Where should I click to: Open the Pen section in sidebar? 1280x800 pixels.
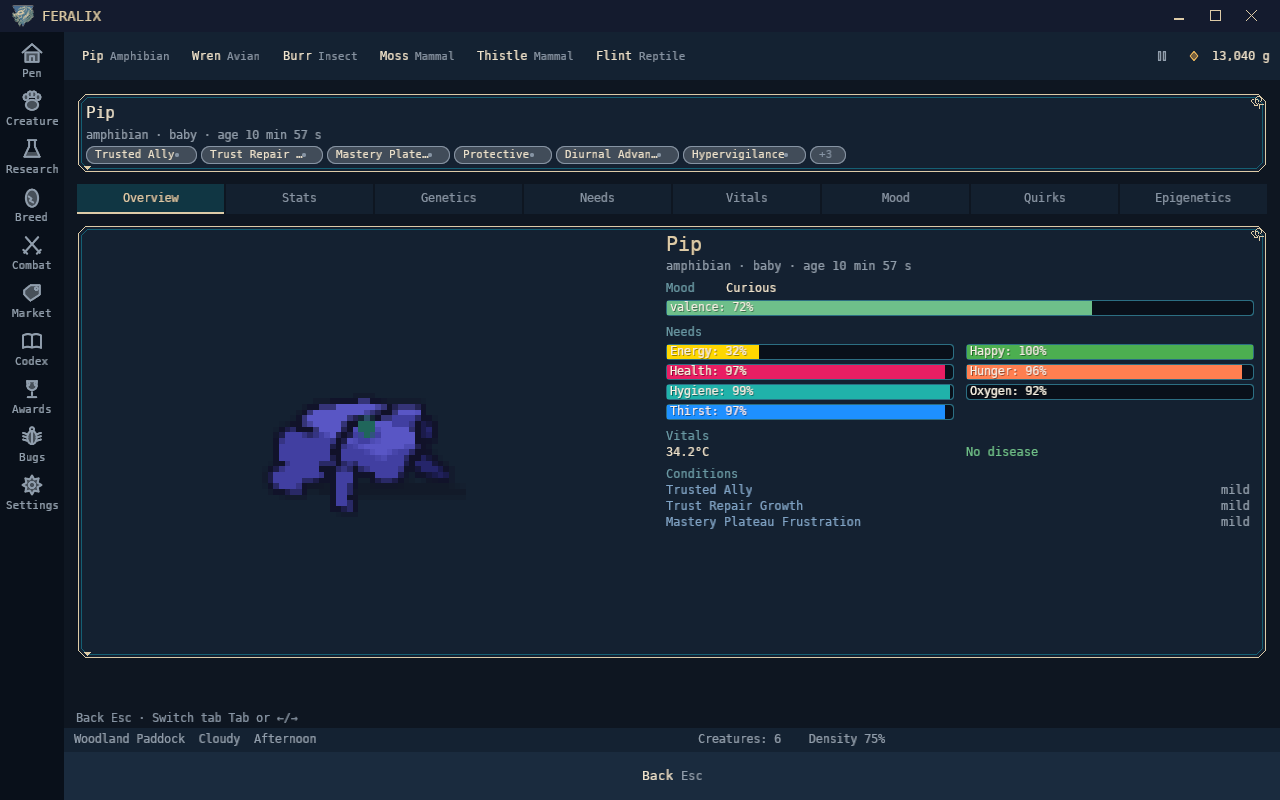tap(32, 60)
